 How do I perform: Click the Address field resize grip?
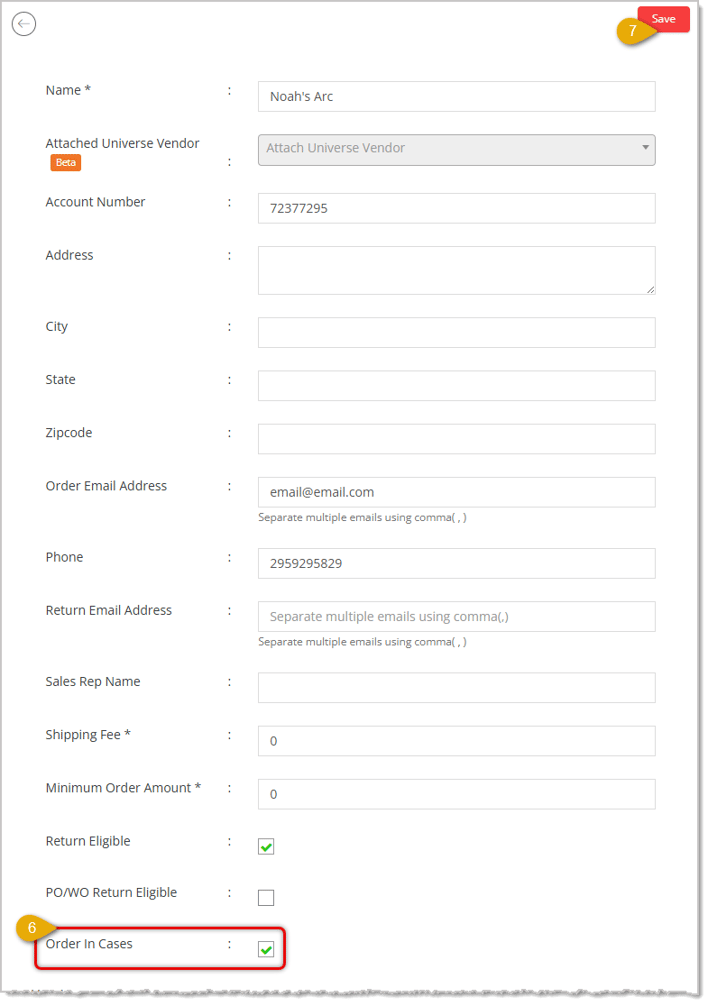650,289
